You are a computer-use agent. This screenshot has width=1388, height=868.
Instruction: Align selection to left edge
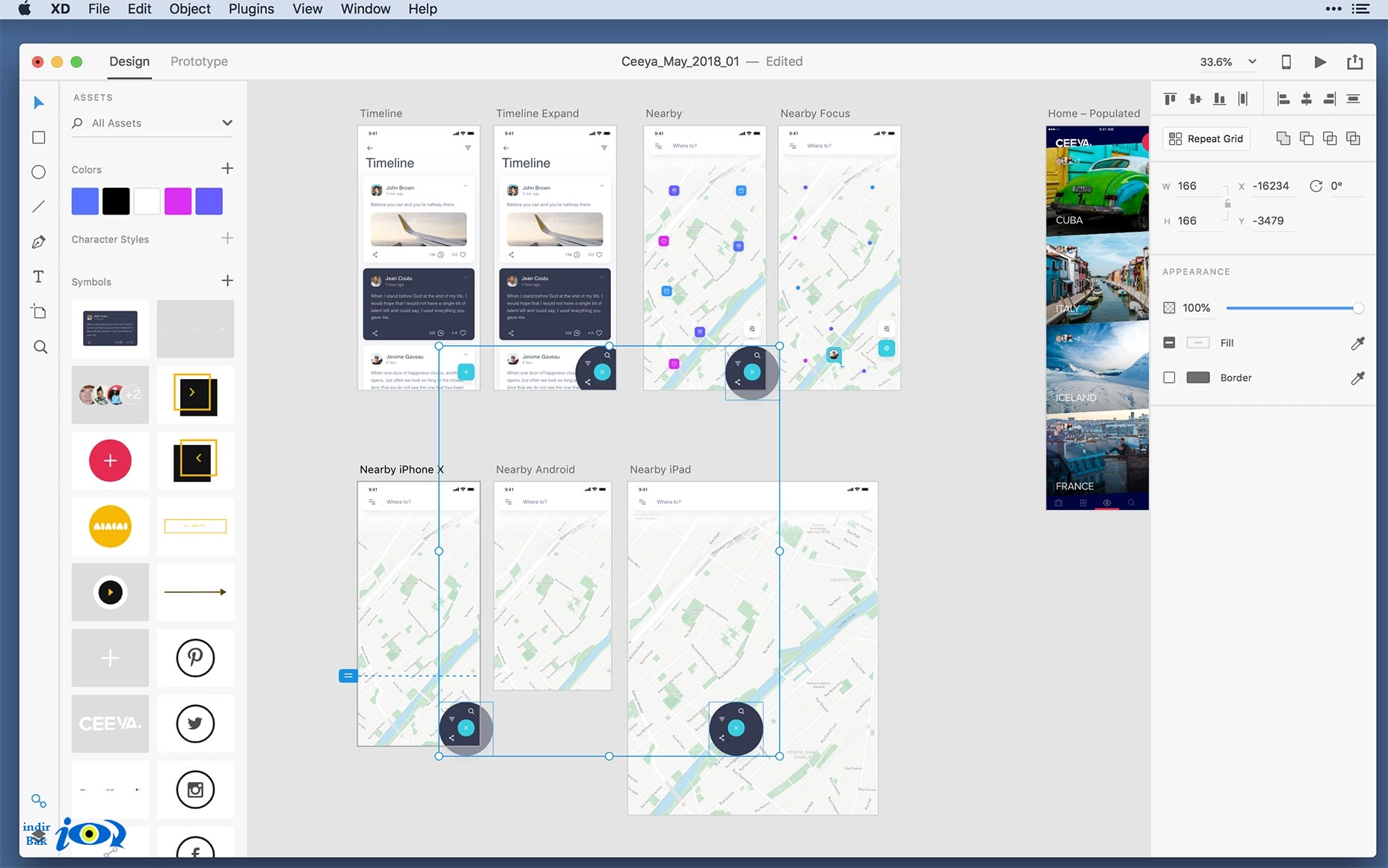(x=1283, y=99)
